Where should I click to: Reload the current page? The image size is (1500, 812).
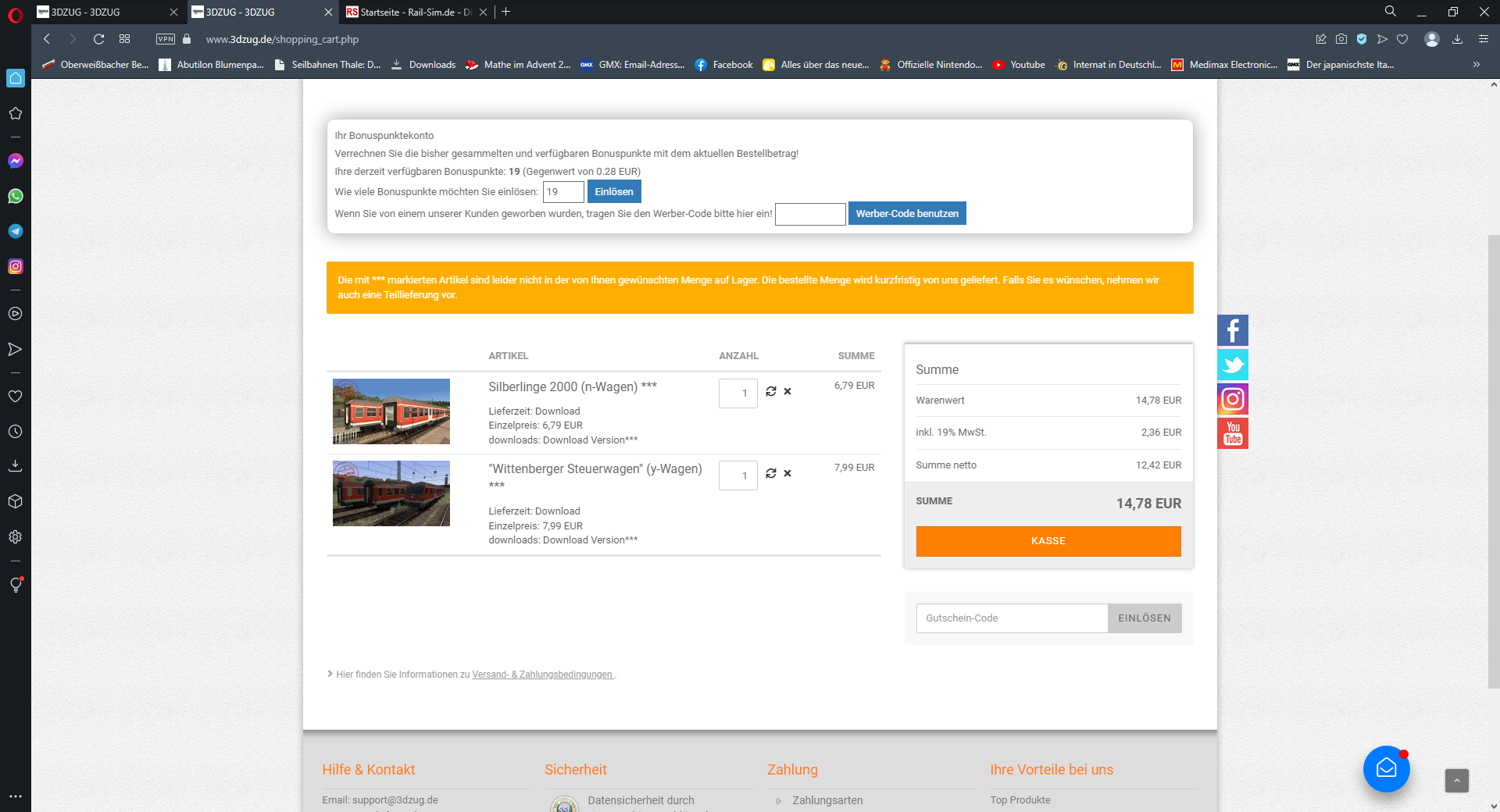pos(98,39)
